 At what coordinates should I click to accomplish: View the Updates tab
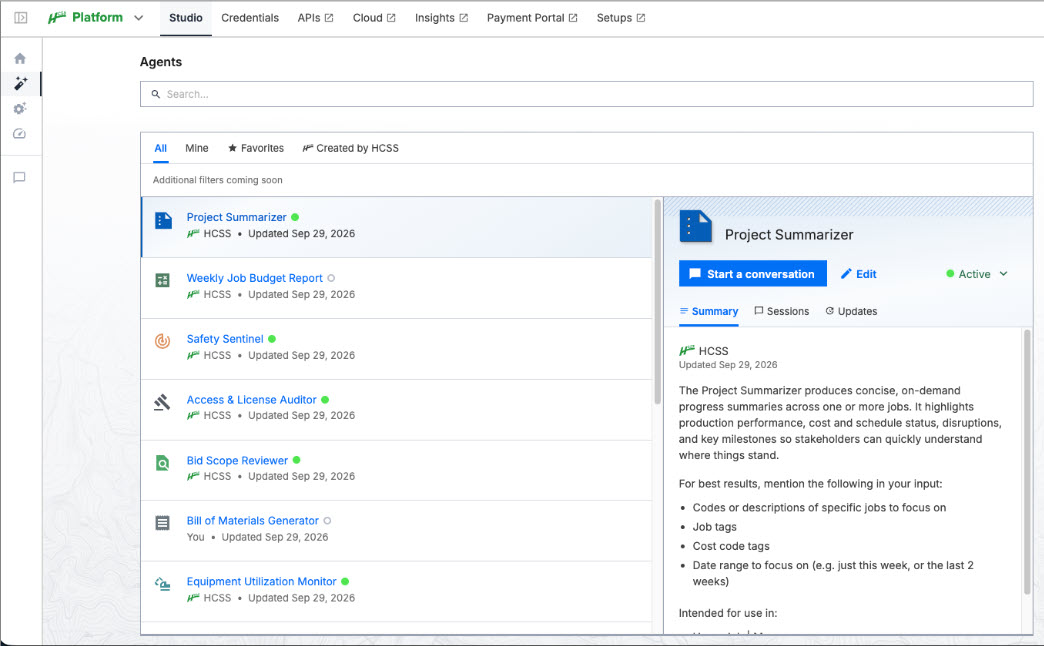click(x=852, y=312)
